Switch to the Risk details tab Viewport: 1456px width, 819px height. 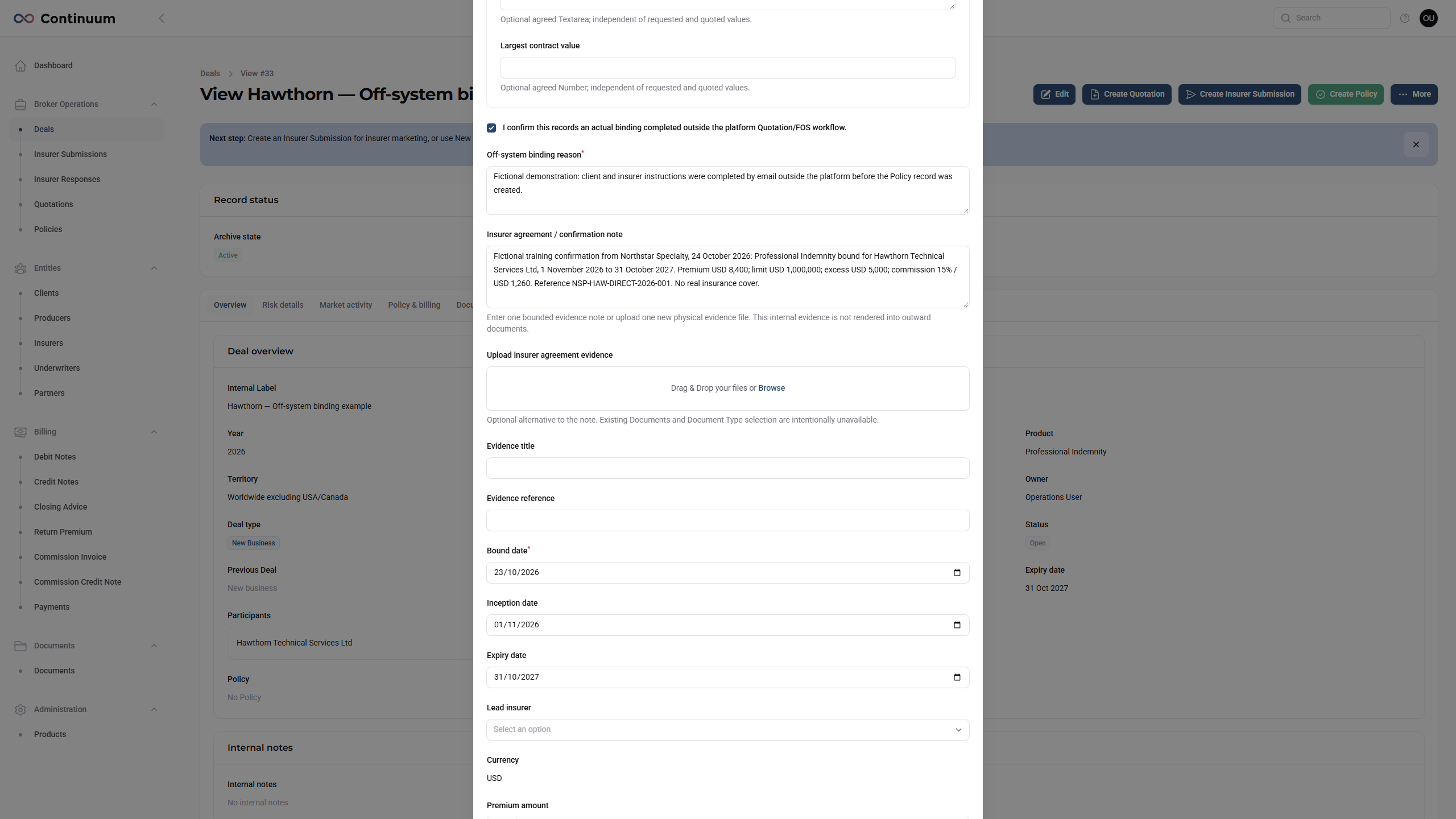click(x=283, y=305)
